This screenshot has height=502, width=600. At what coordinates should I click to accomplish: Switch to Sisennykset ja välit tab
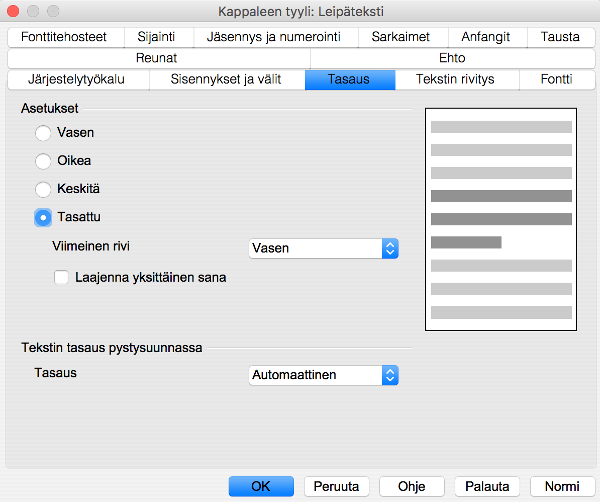tap(227, 80)
